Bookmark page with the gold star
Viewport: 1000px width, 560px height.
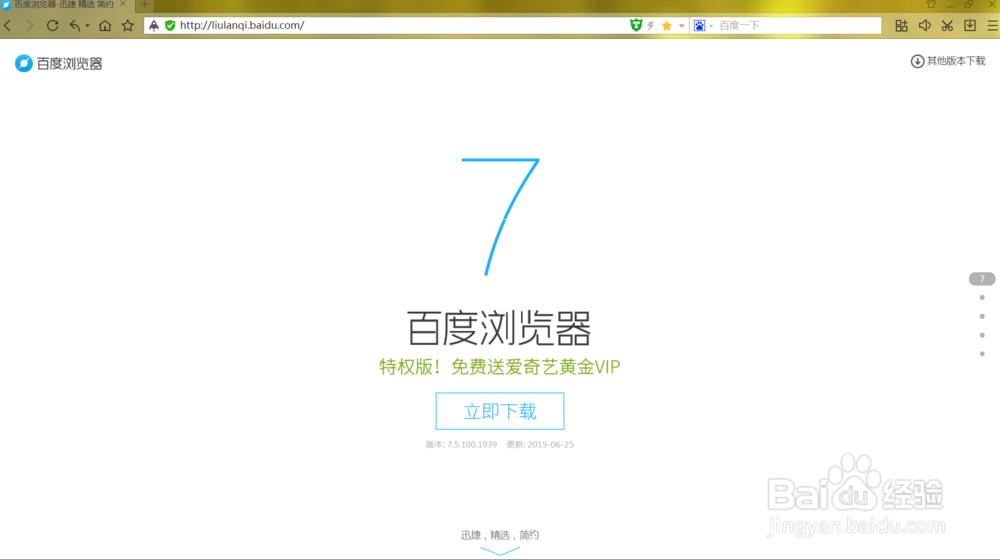click(667, 26)
